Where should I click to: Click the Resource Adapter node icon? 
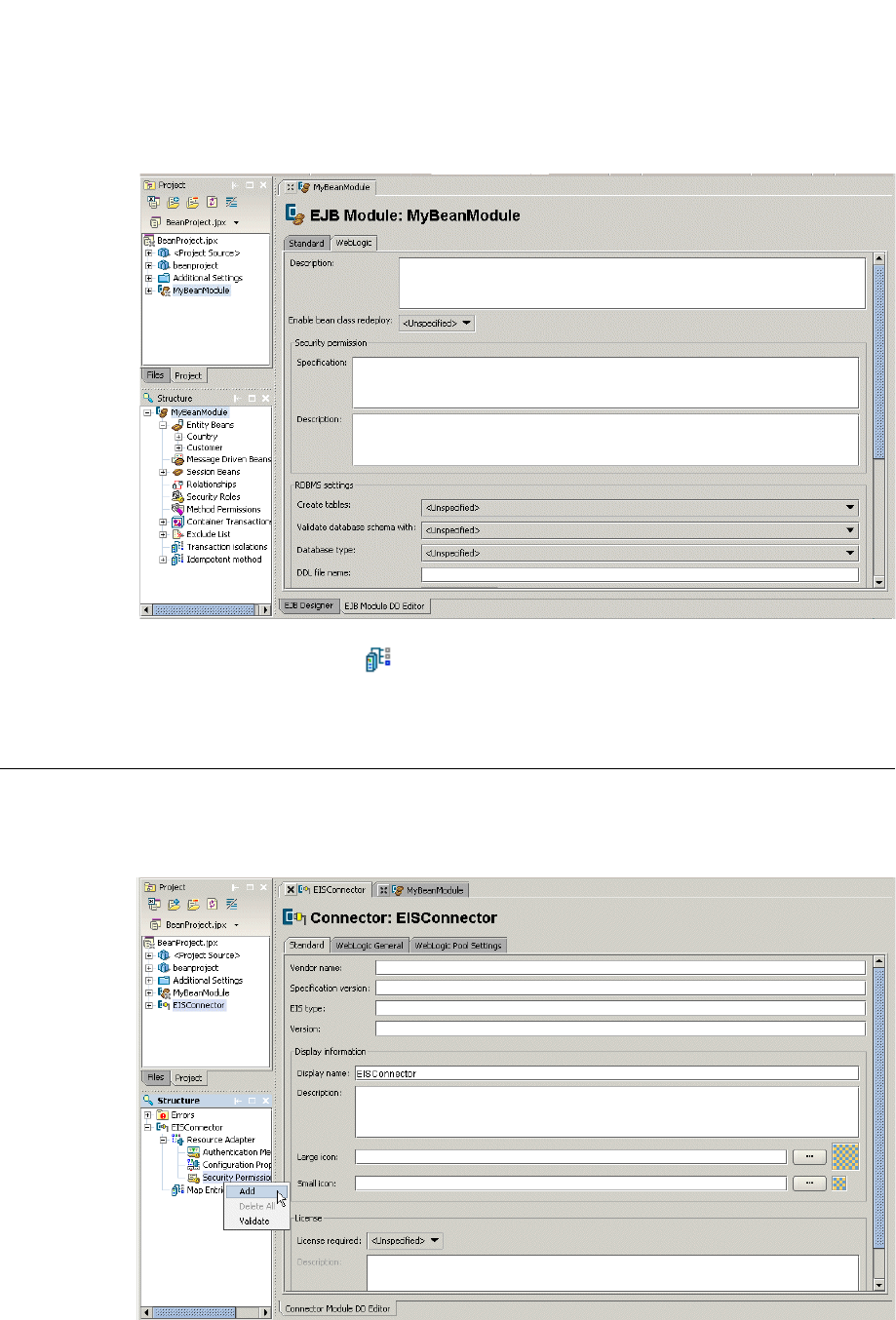point(177,1140)
